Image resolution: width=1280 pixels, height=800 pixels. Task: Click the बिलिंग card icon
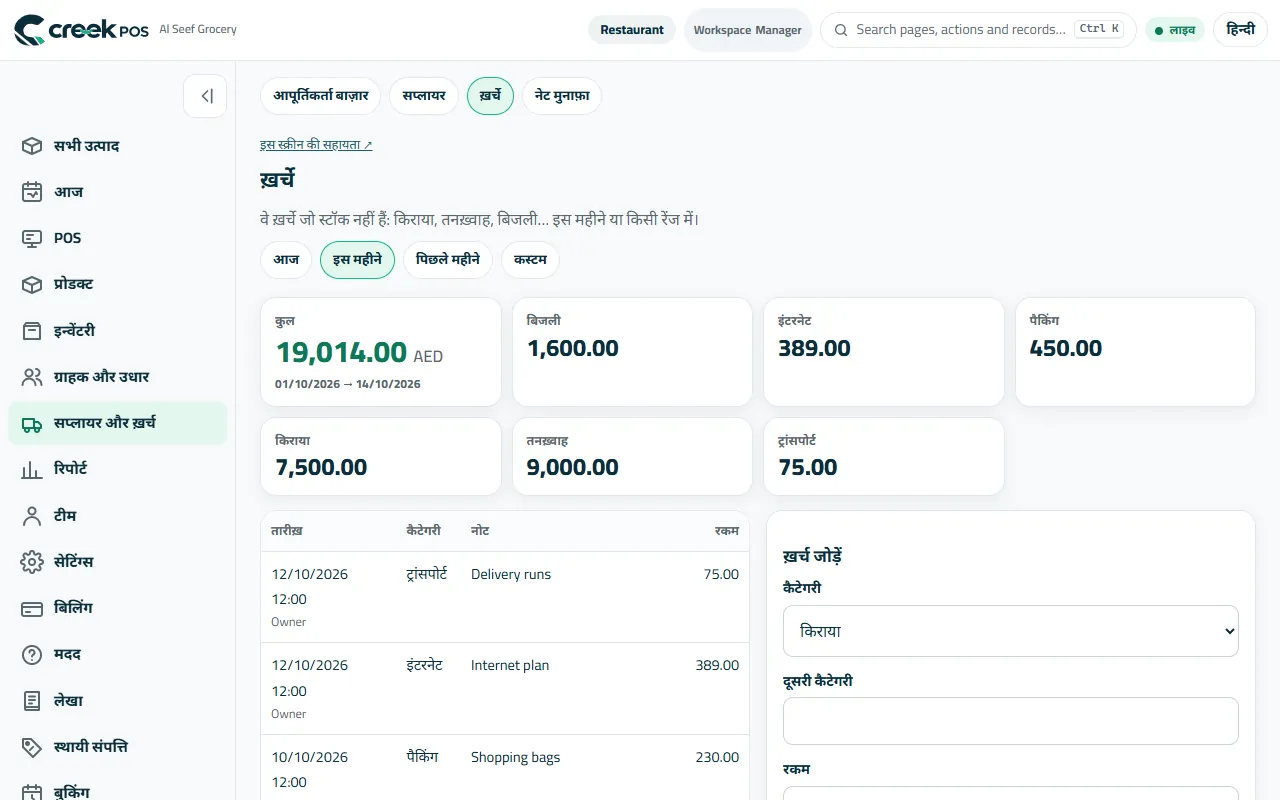[32, 608]
